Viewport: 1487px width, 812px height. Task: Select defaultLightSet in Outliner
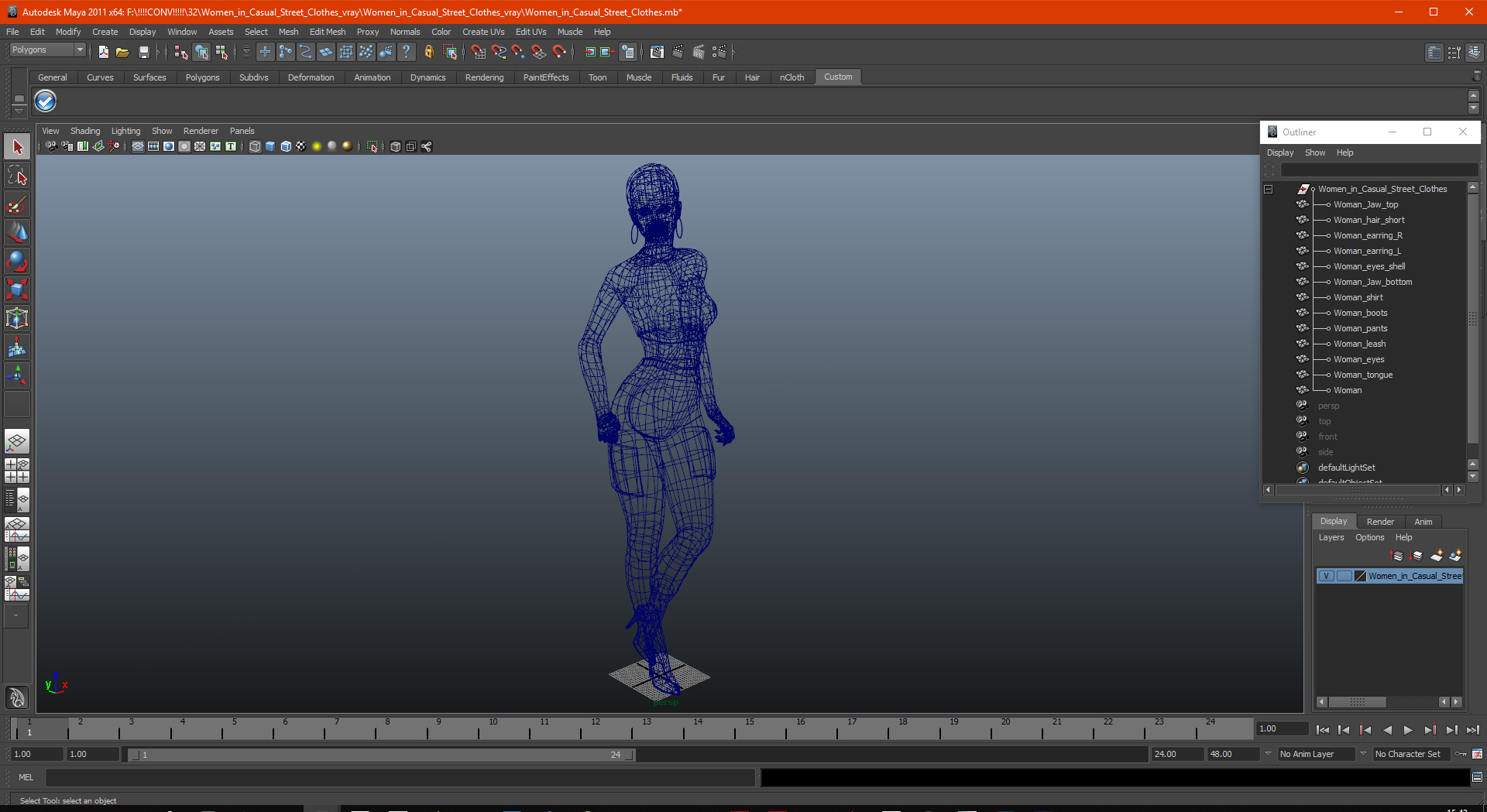[x=1347, y=468]
